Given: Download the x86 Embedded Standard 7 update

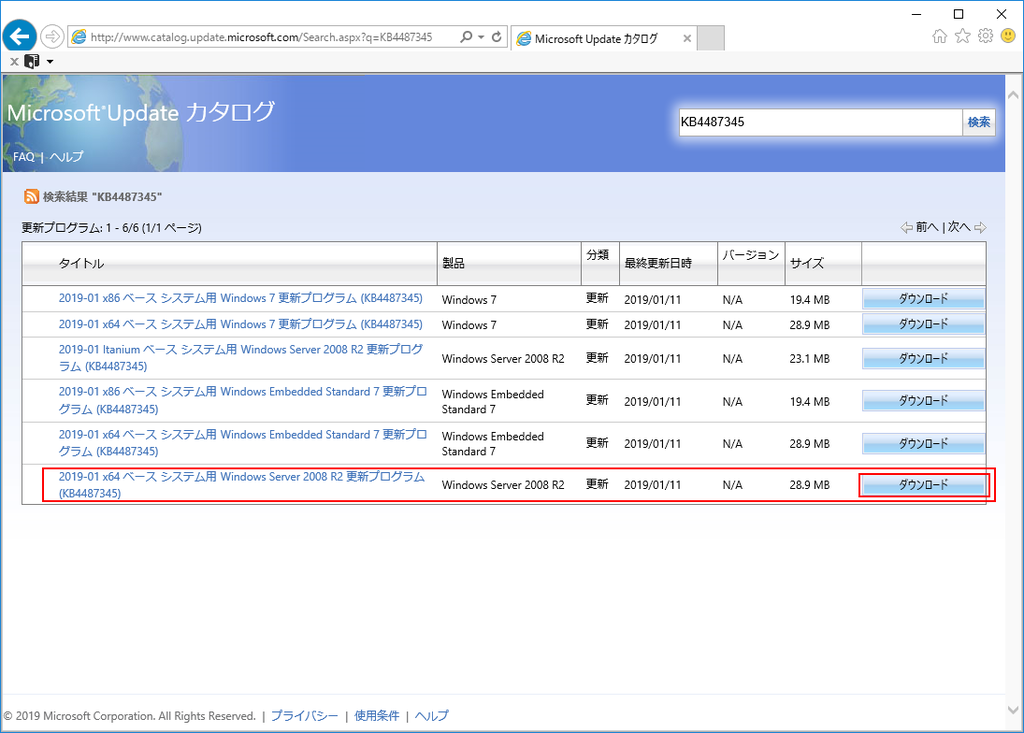Looking at the screenshot, I should (x=923, y=400).
